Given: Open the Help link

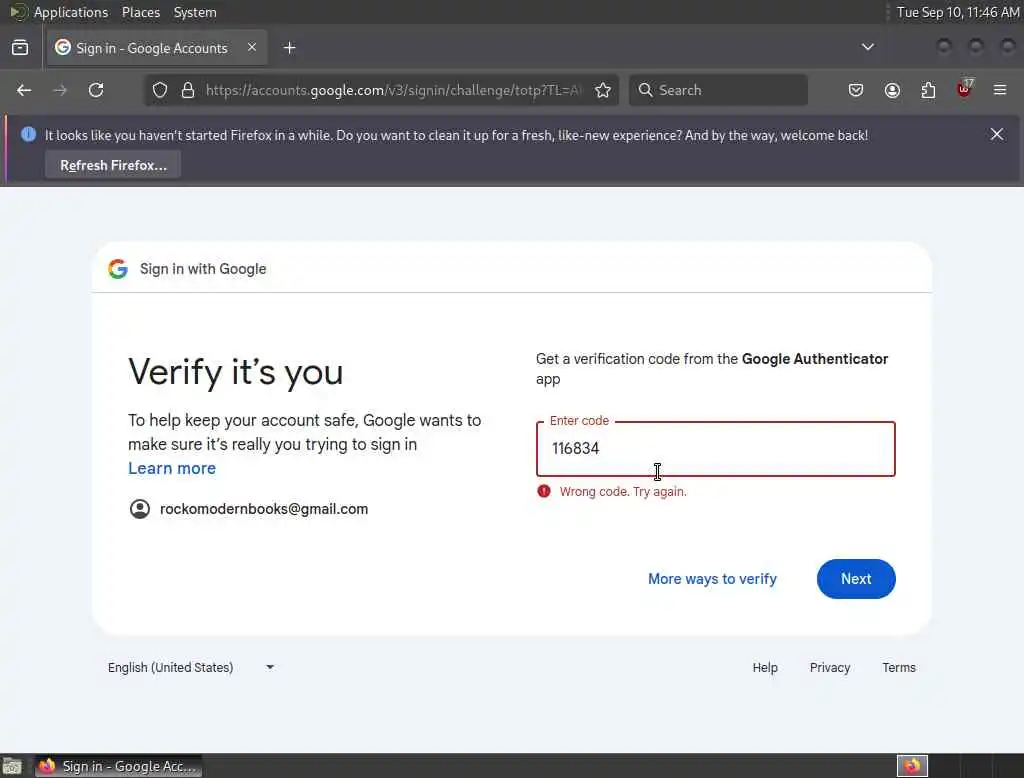Looking at the screenshot, I should tap(765, 668).
